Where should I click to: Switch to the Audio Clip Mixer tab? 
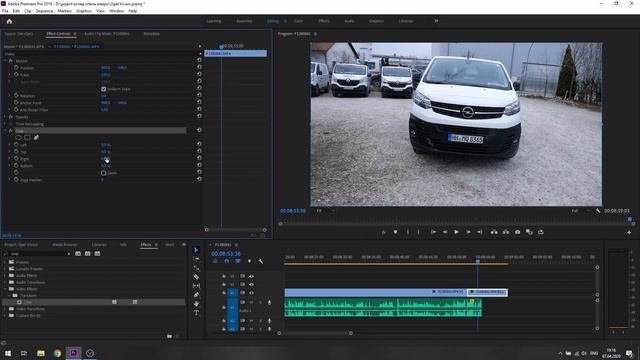pos(107,33)
